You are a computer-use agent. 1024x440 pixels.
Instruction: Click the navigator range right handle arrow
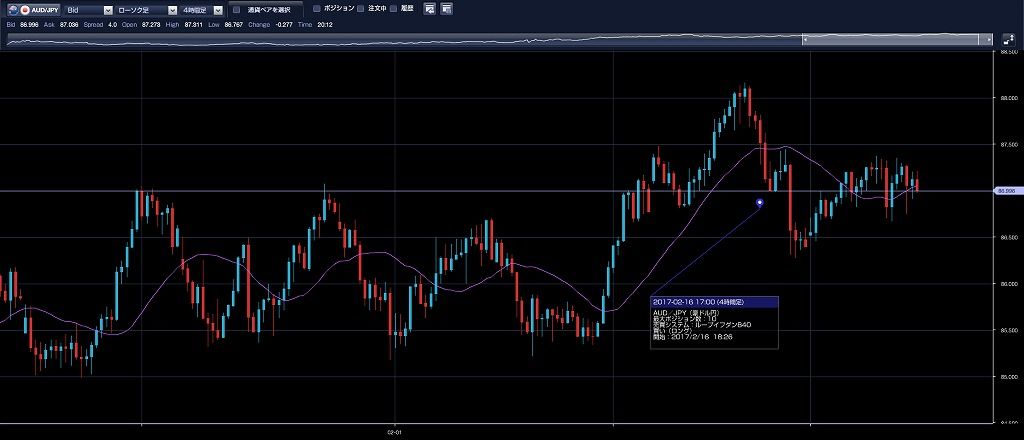click(988, 40)
